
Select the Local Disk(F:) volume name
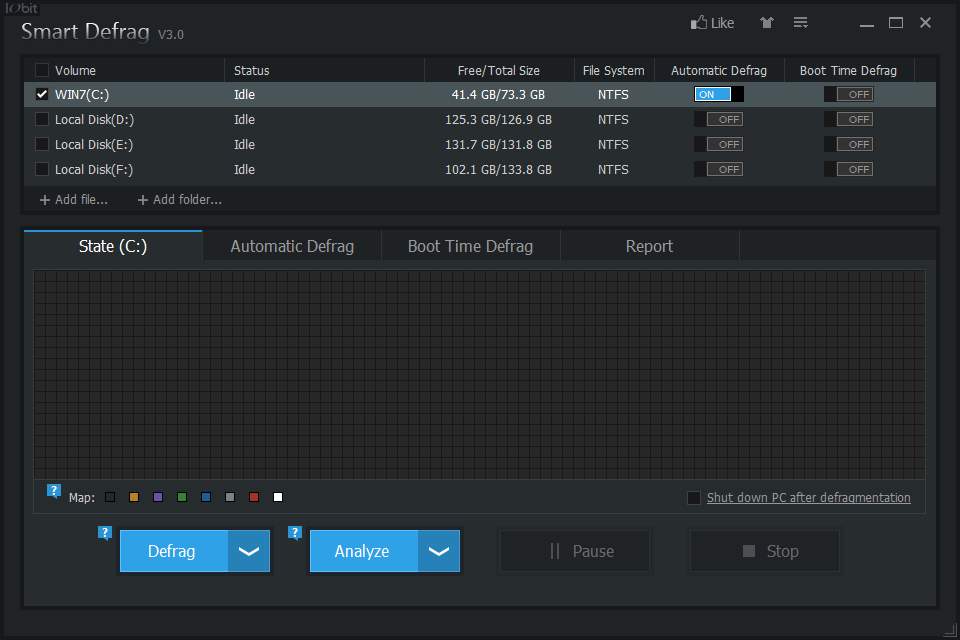point(94,170)
